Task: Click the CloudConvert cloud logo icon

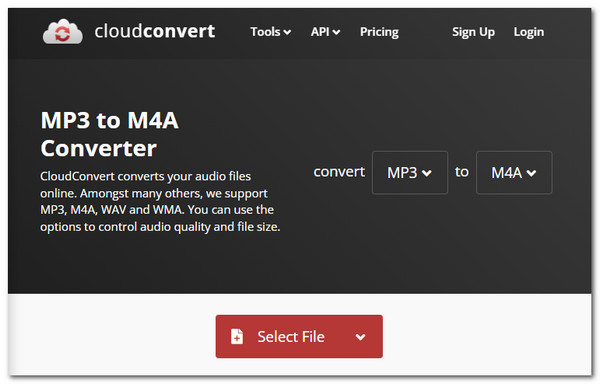Action: [63, 32]
